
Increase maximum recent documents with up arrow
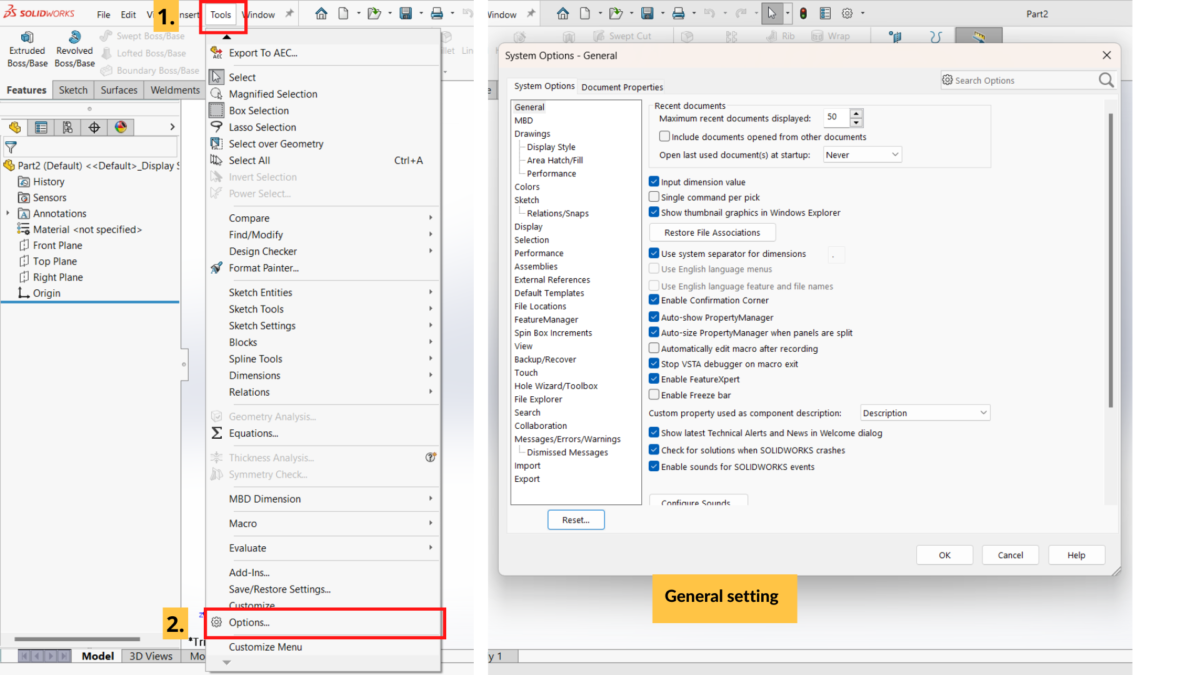tap(857, 113)
